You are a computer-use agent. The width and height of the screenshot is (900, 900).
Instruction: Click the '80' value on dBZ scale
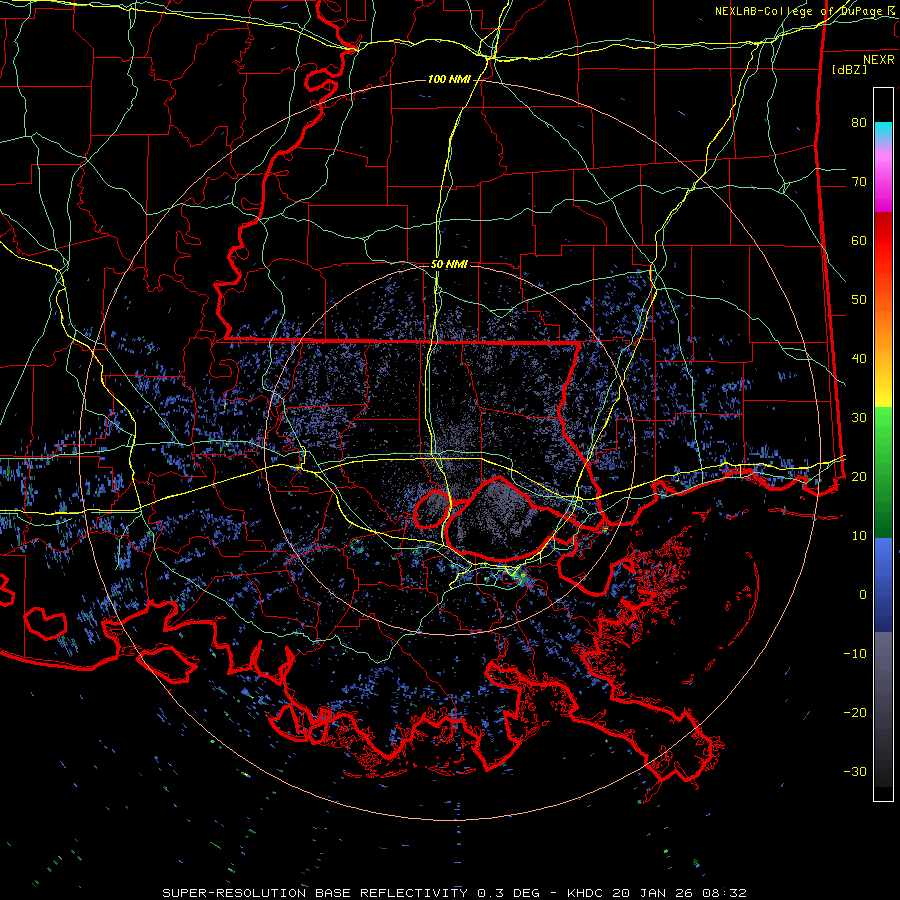click(x=859, y=123)
